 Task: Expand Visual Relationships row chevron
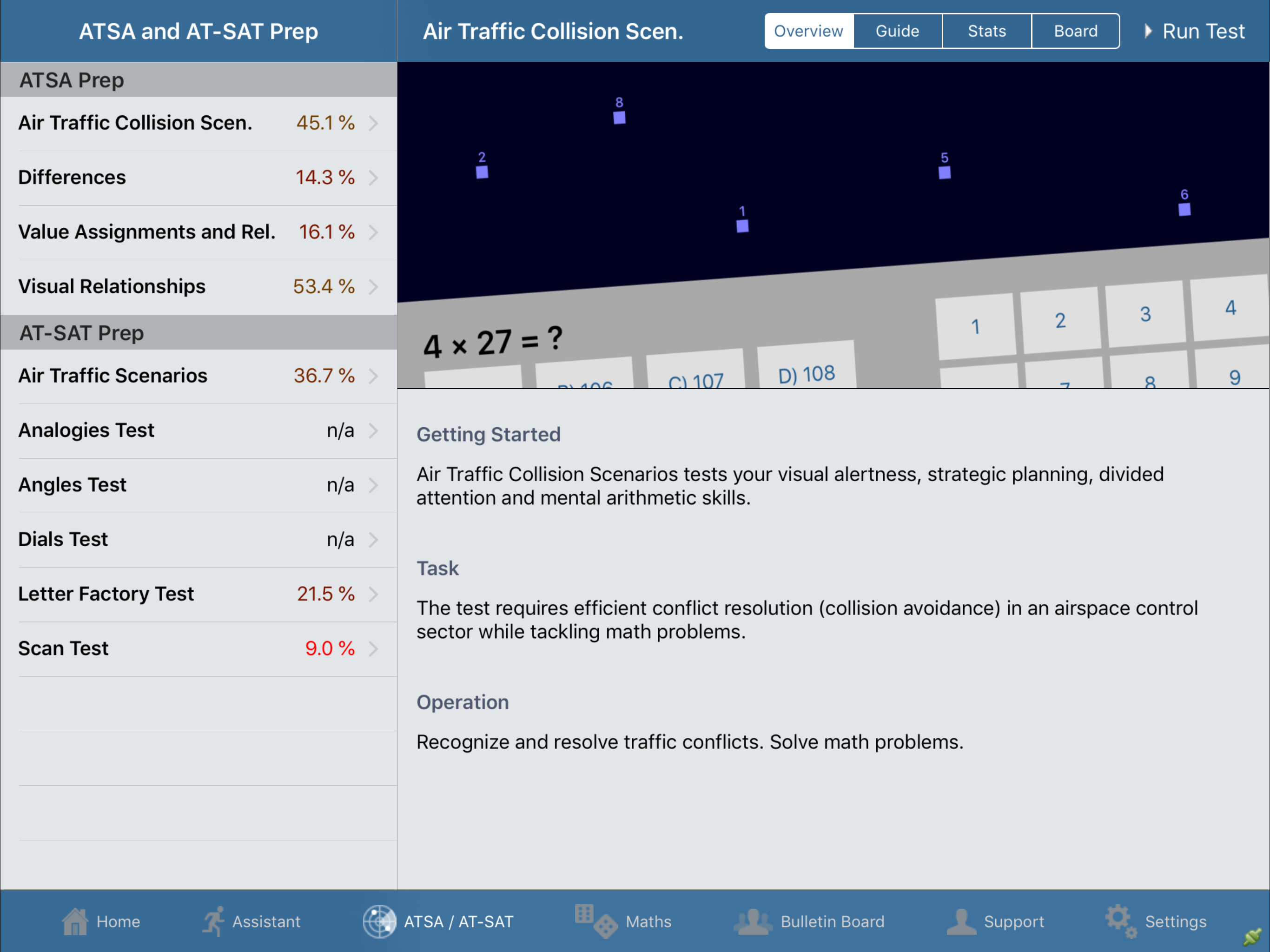pyautogui.click(x=374, y=286)
